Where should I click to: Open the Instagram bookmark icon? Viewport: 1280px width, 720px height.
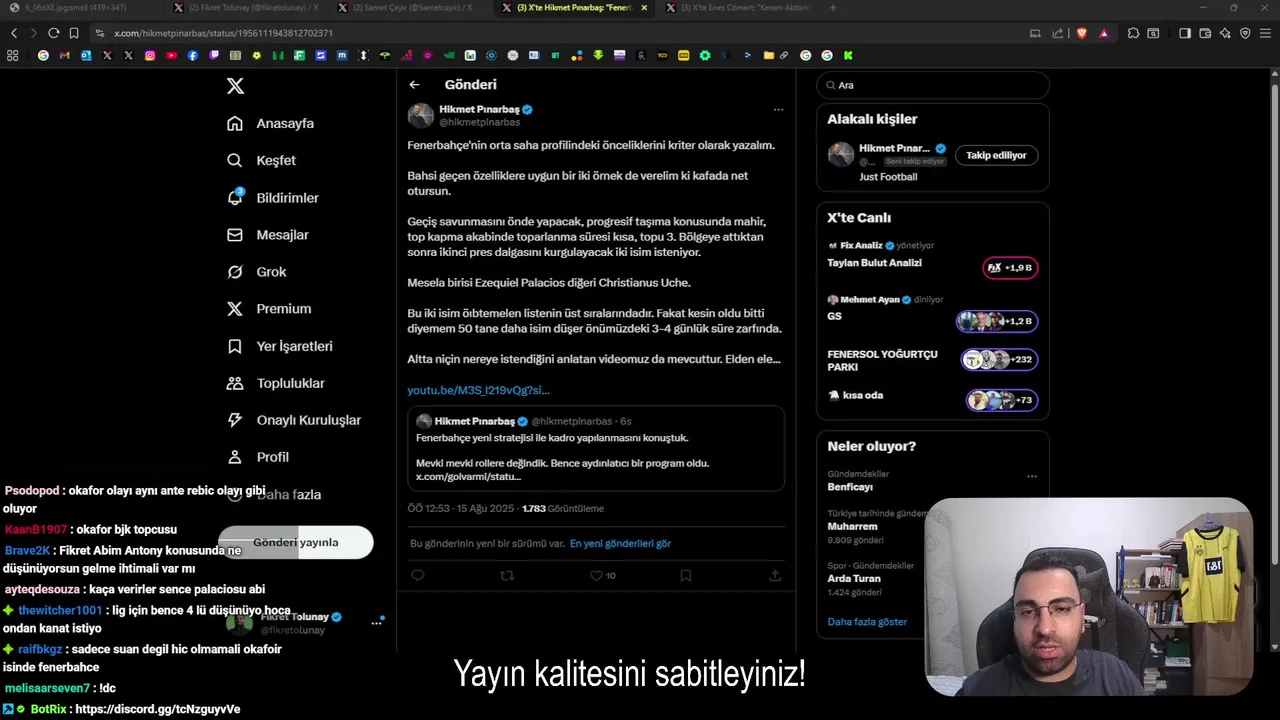click(150, 55)
